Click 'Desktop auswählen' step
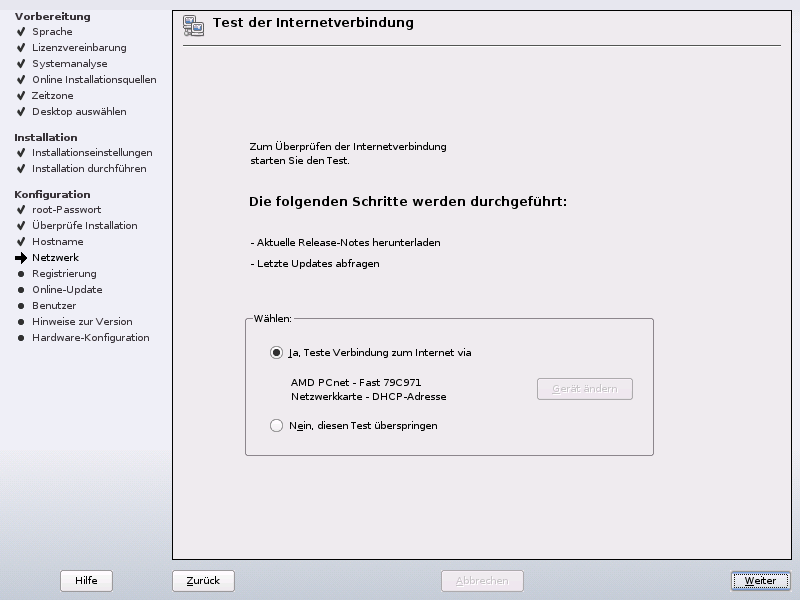 [x=79, y=112]
